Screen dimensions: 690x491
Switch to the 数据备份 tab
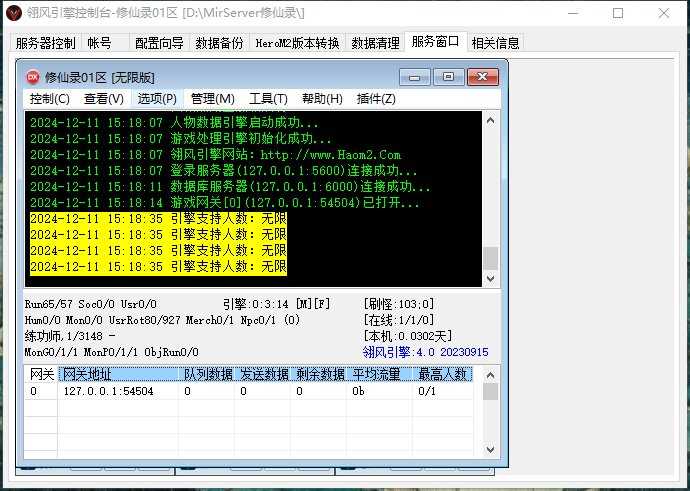click(x=218, y=43)
